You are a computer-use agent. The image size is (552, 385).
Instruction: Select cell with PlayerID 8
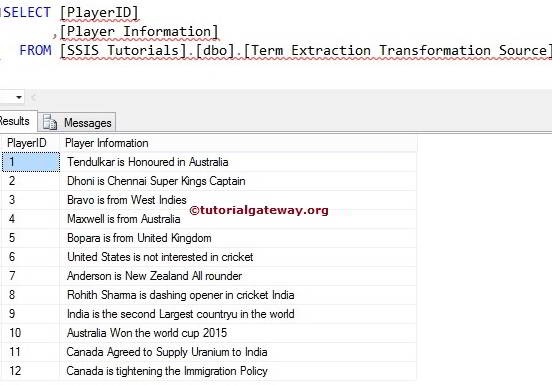[x=31, y=295]
